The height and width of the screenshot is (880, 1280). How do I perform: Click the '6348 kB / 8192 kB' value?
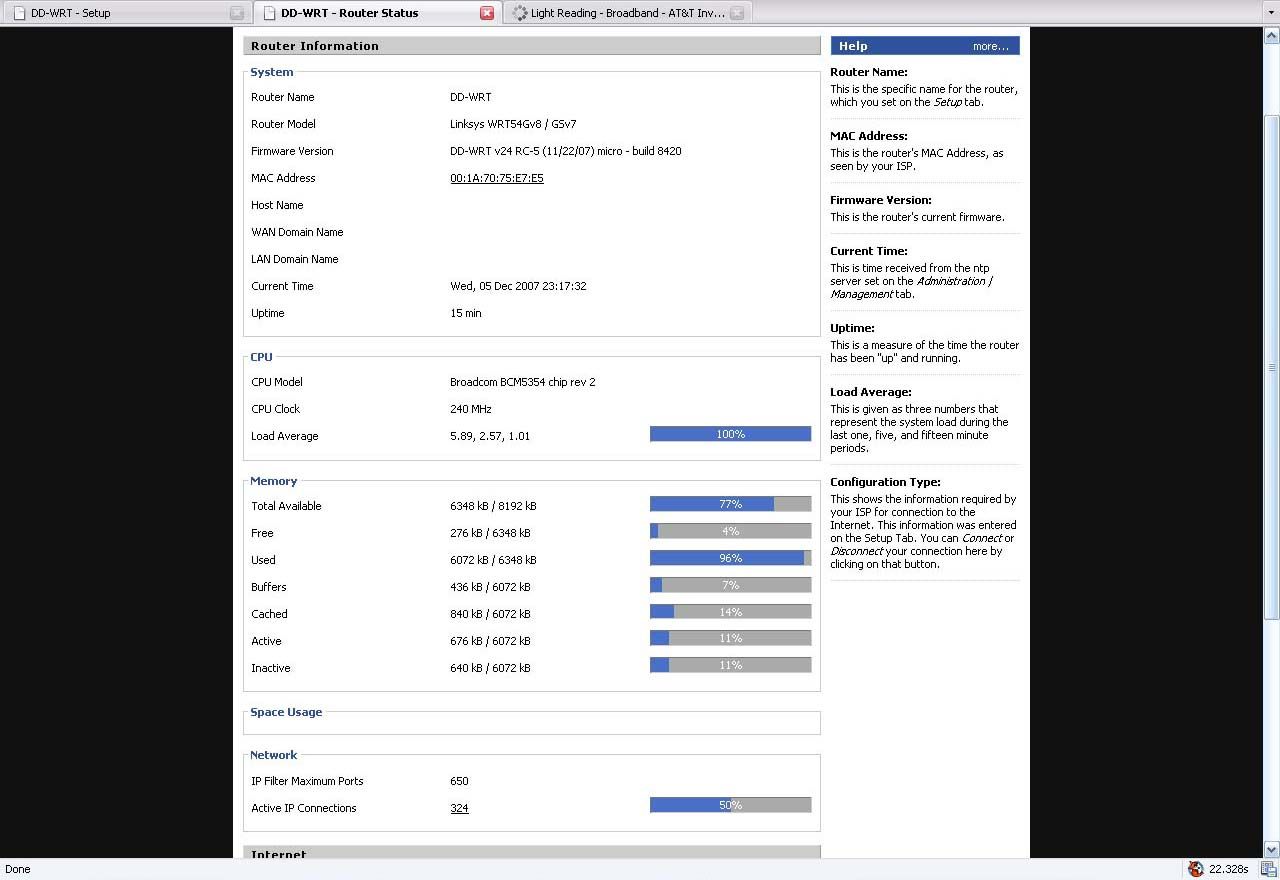click(x=493, y=506)
